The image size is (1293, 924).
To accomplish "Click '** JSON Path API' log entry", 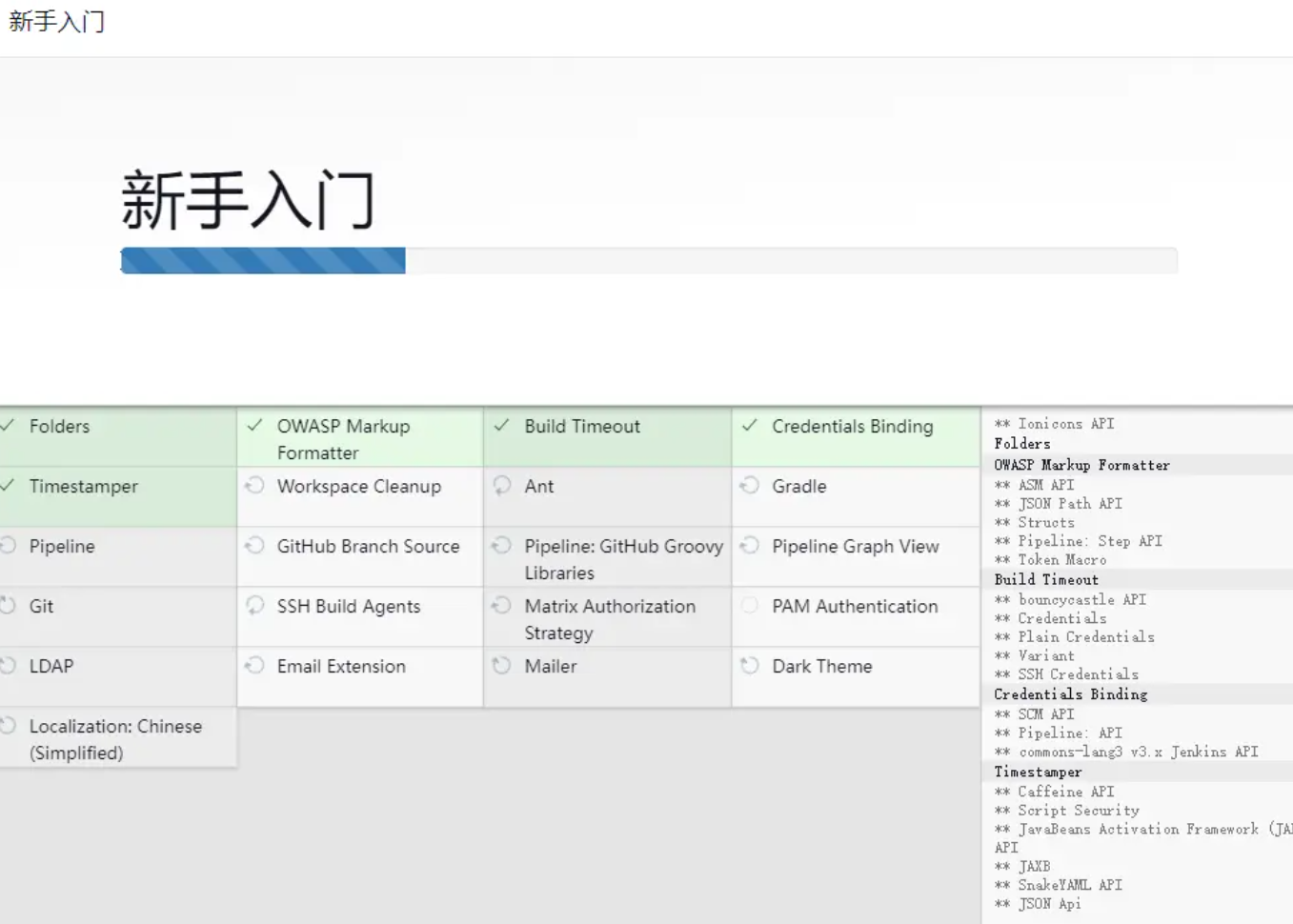I will (x=1059, y=503).
